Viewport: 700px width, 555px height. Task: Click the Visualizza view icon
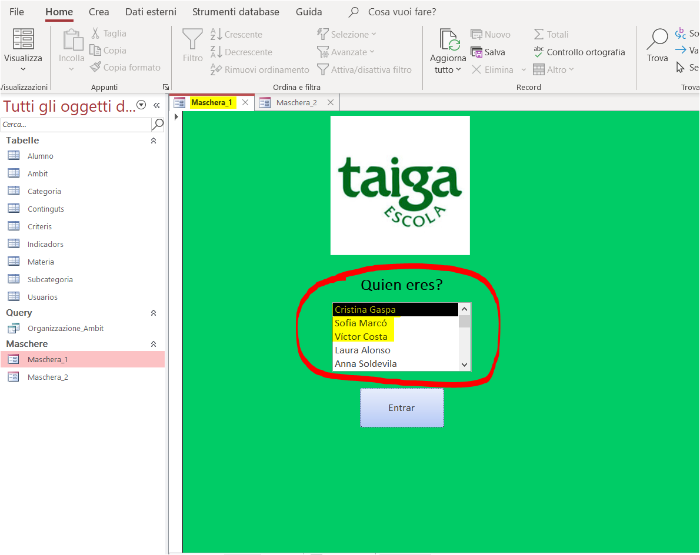pyautogui.click(x=23, y=38)
